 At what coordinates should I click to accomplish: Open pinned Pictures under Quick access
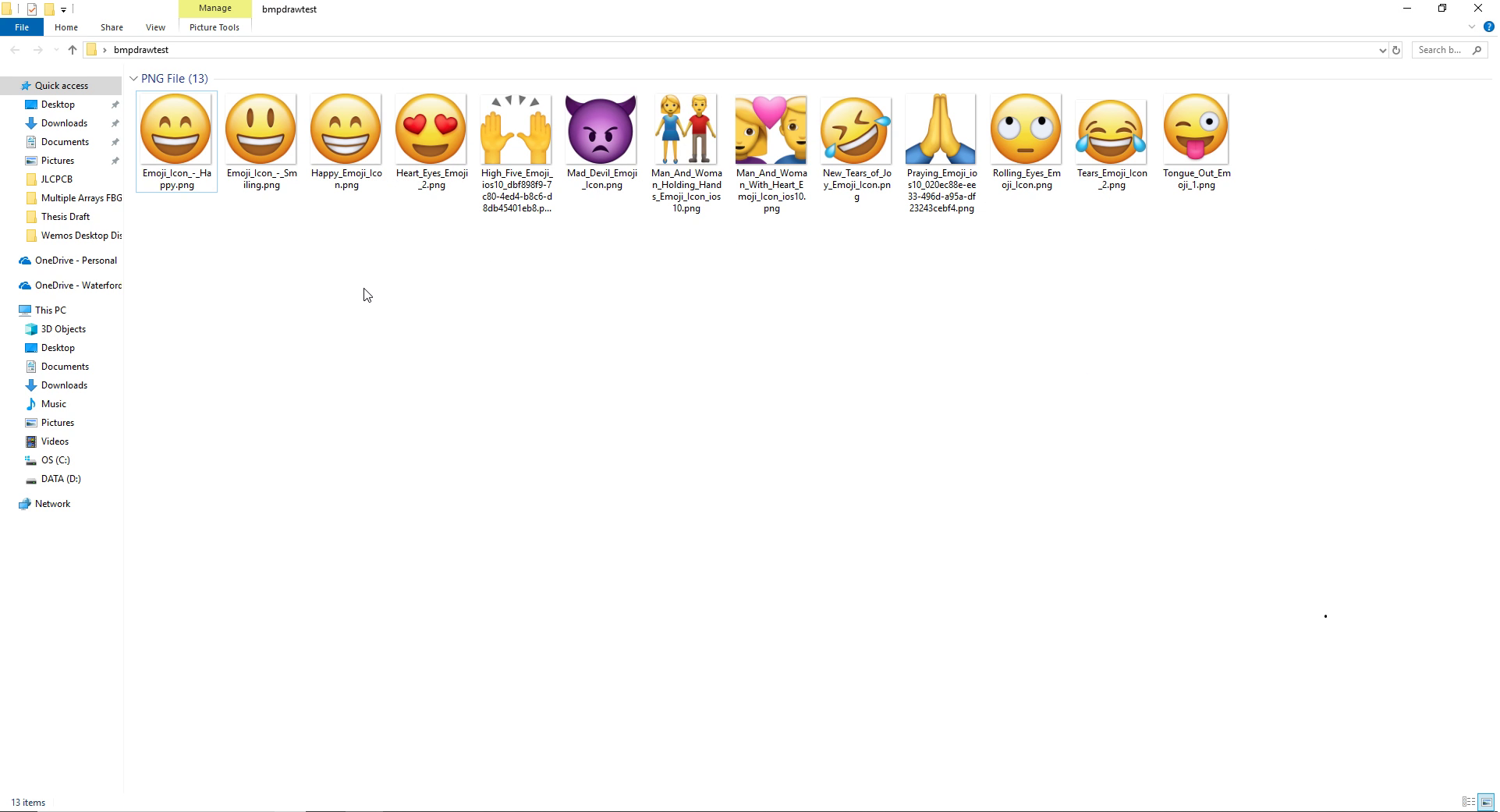tap(58, 161)
